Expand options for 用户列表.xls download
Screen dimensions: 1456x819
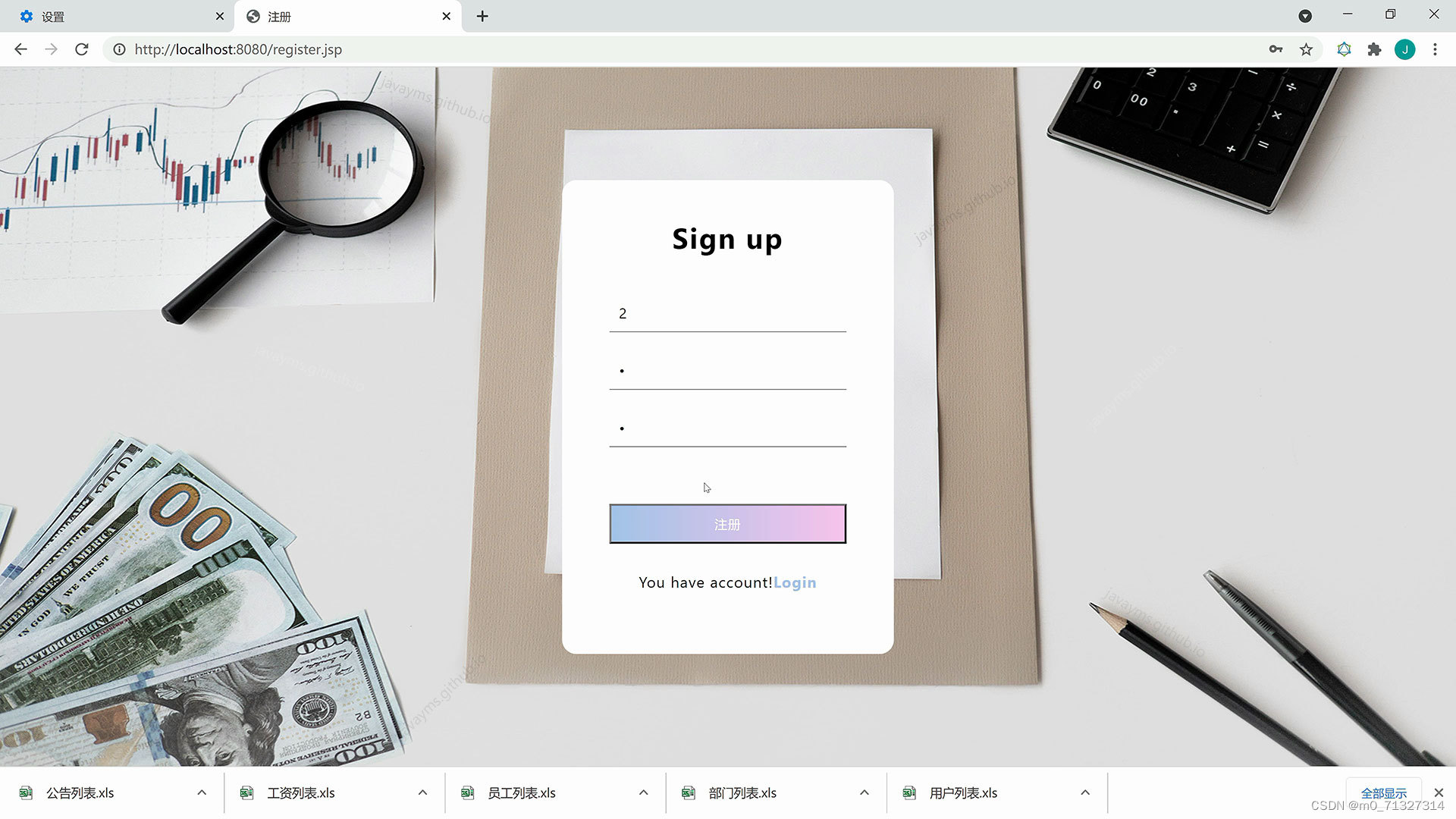1085,792
